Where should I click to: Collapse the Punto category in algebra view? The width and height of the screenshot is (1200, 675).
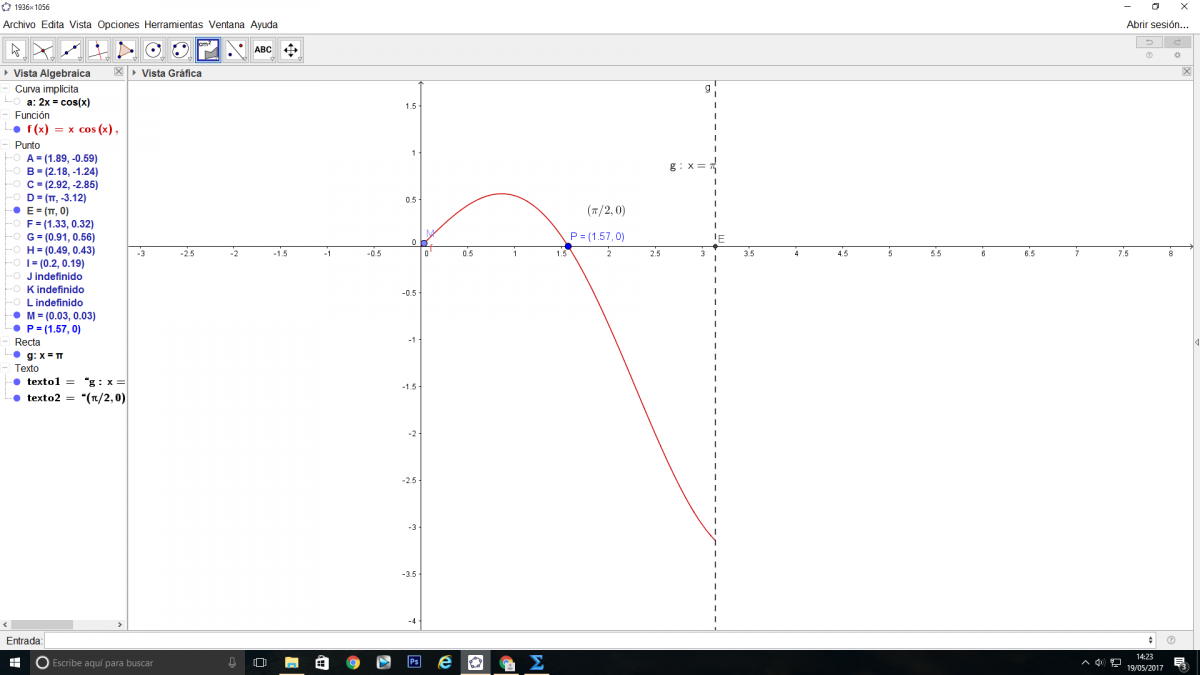tap(6, 145)
